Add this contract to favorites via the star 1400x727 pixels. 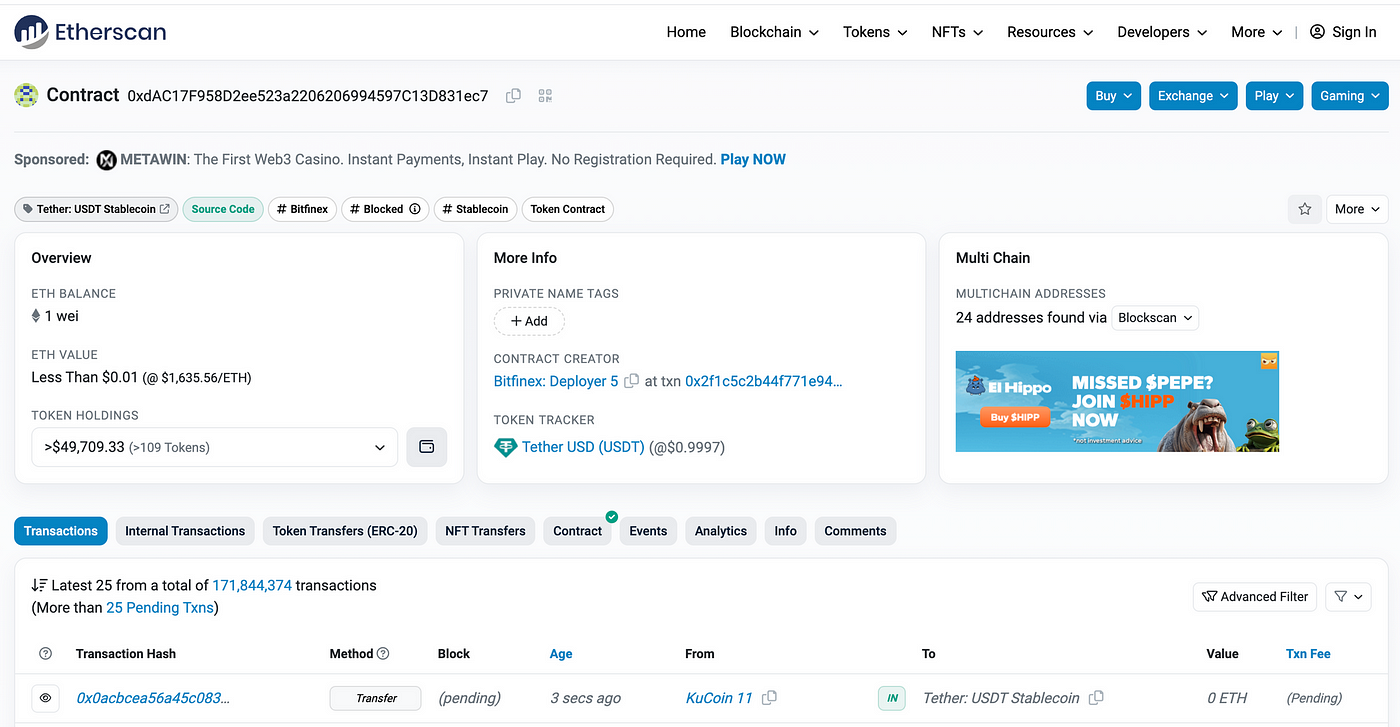click(1304, 209)
